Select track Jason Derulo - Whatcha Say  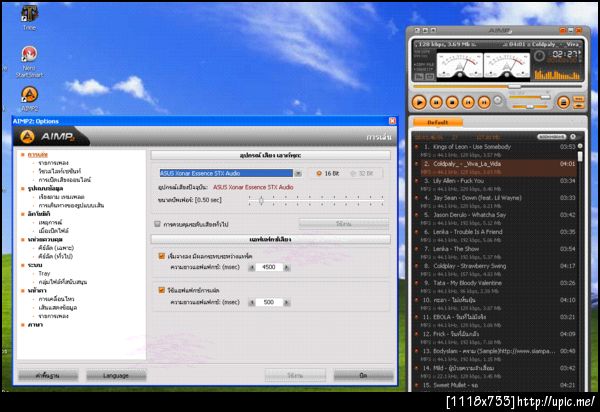coord(496,219)
